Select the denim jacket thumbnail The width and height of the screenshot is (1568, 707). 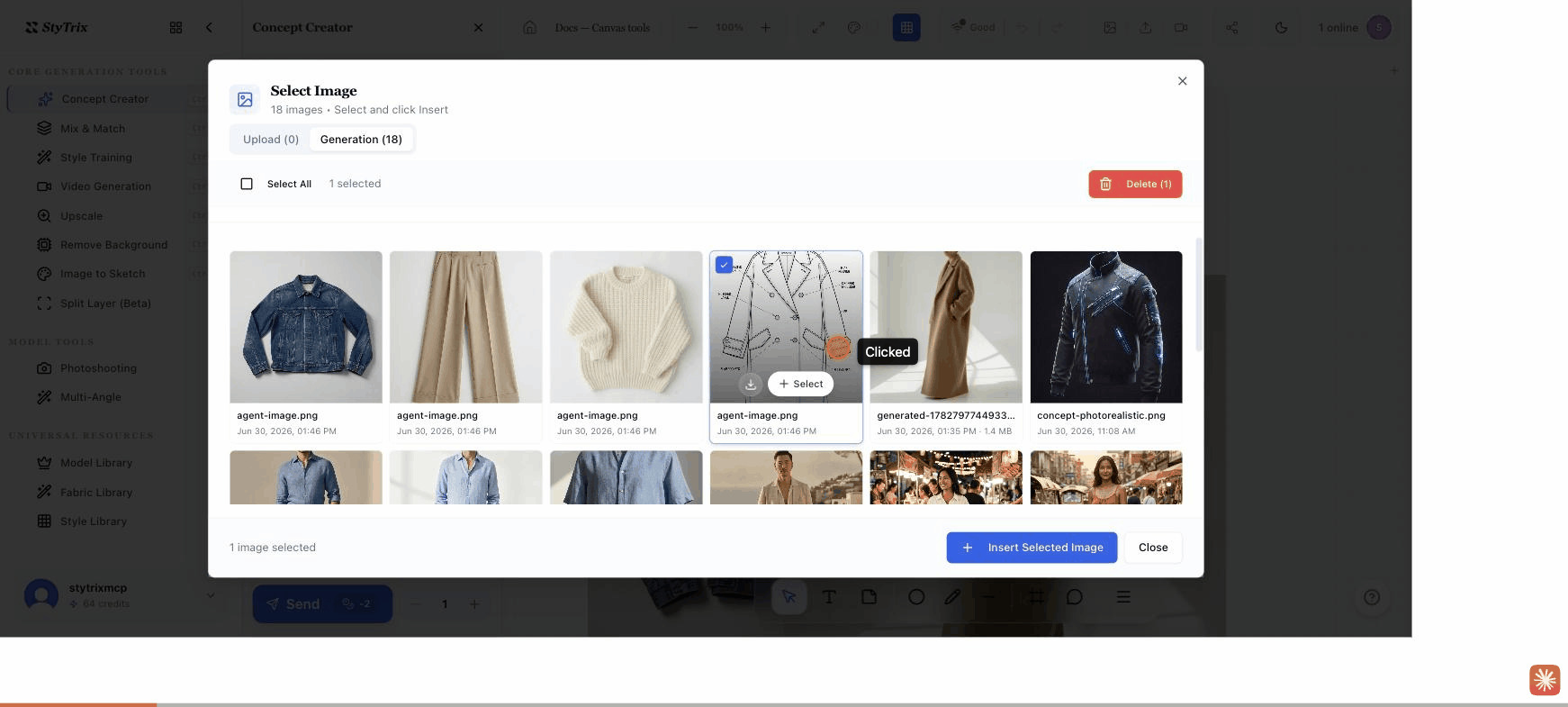tap(306, 327)
